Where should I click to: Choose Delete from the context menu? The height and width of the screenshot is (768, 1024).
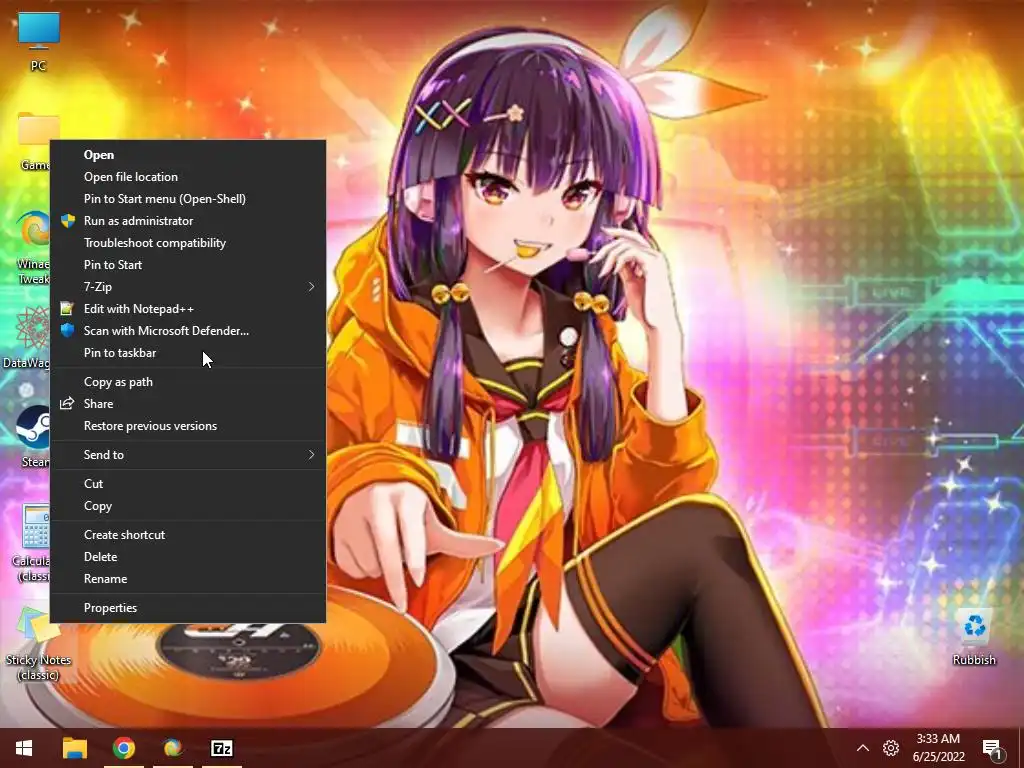(x=188, y=557)
